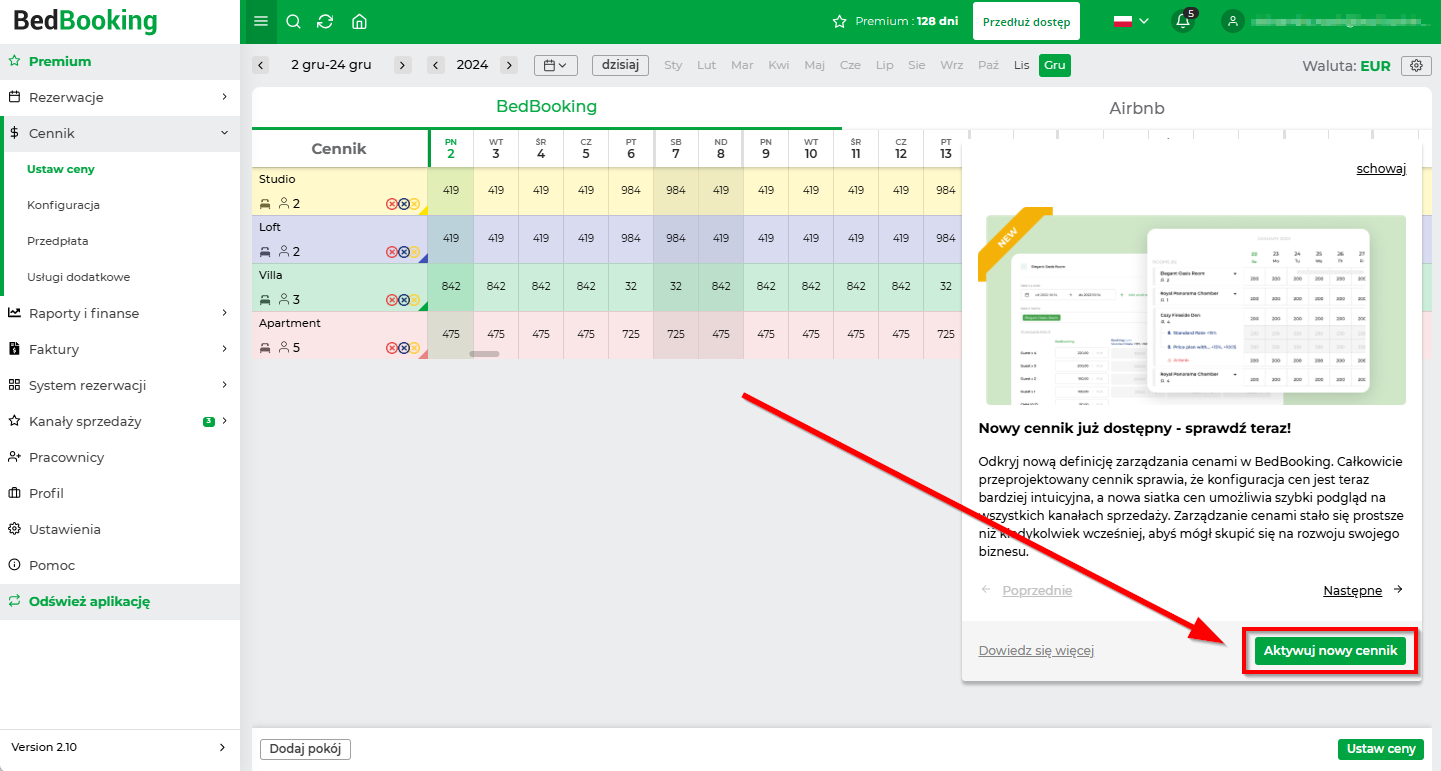
Task: Expand Rezerwacje sidebar section
Action: pos(120,97)
